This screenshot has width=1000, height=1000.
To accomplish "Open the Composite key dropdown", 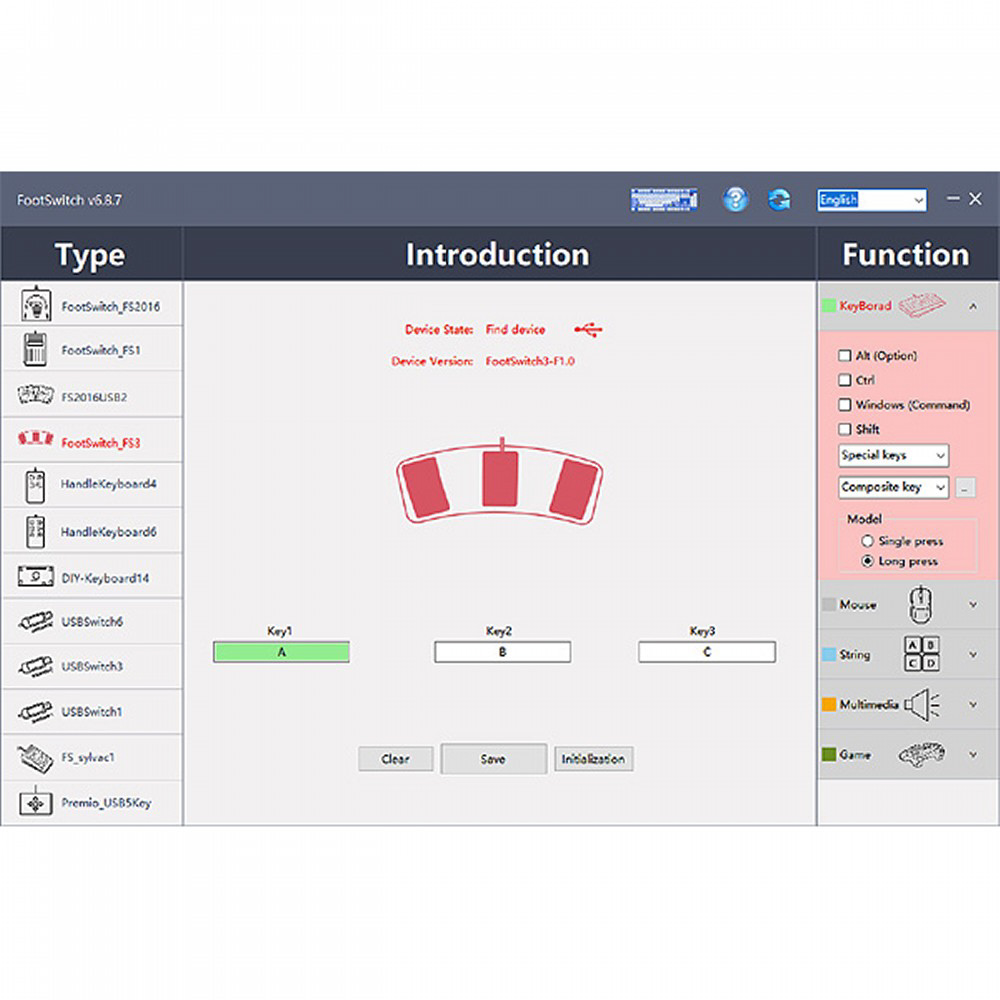I will (893, 487).
